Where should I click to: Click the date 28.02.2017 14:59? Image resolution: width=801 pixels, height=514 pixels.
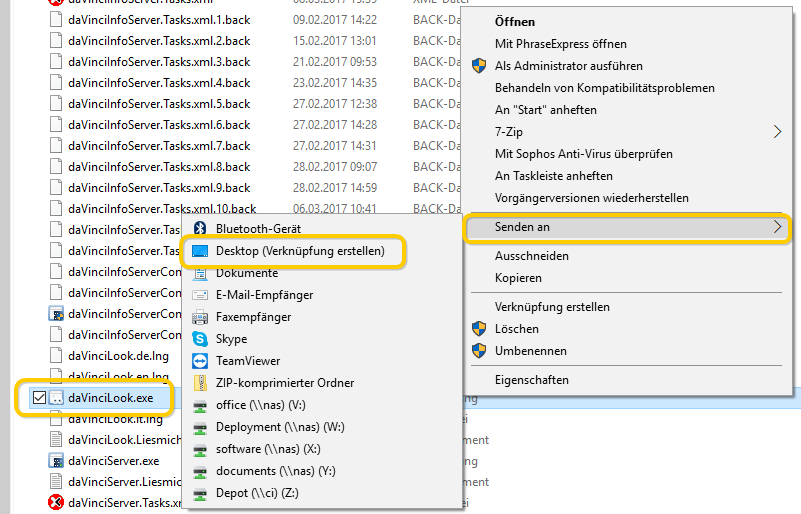(335, 188)
